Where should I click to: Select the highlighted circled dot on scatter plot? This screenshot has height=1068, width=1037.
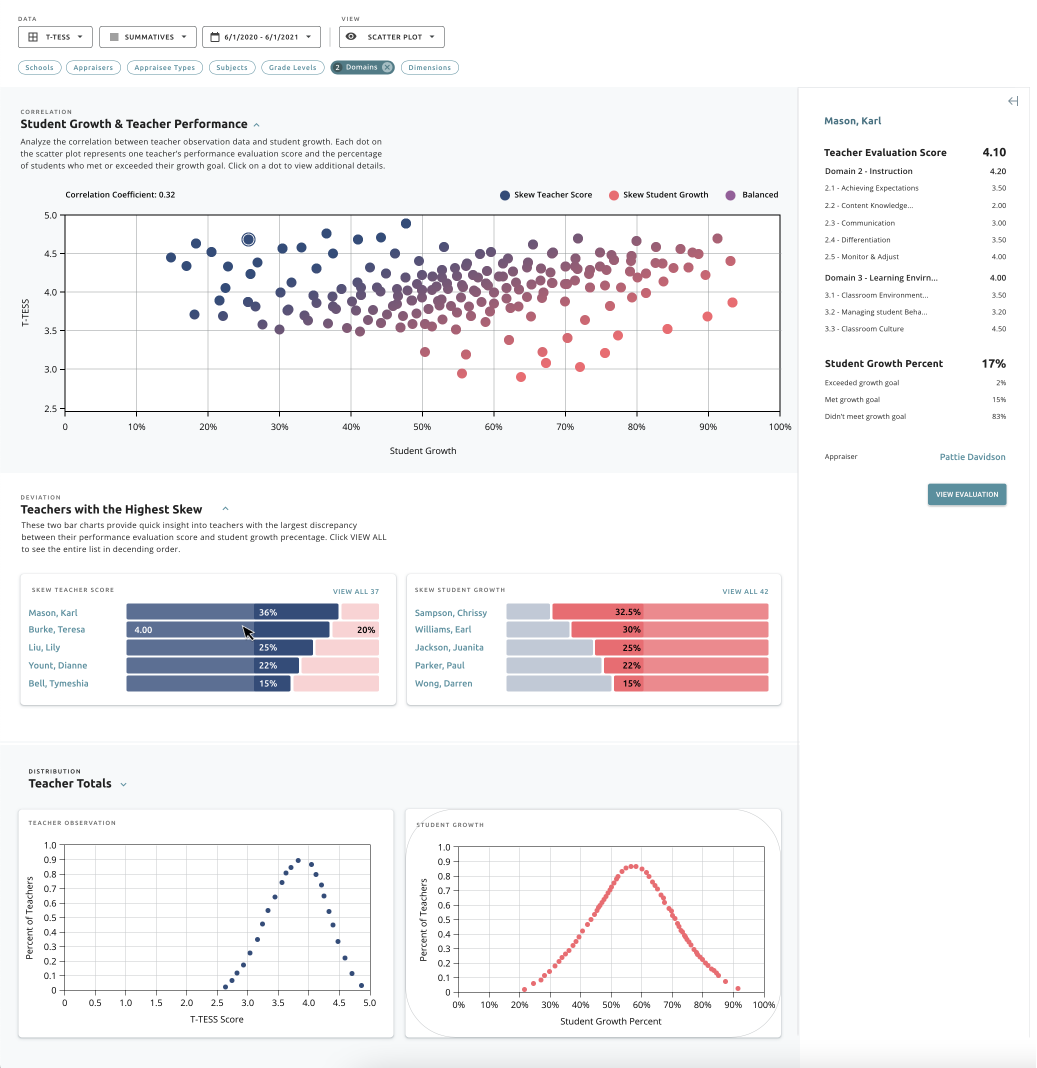[249, 239]
